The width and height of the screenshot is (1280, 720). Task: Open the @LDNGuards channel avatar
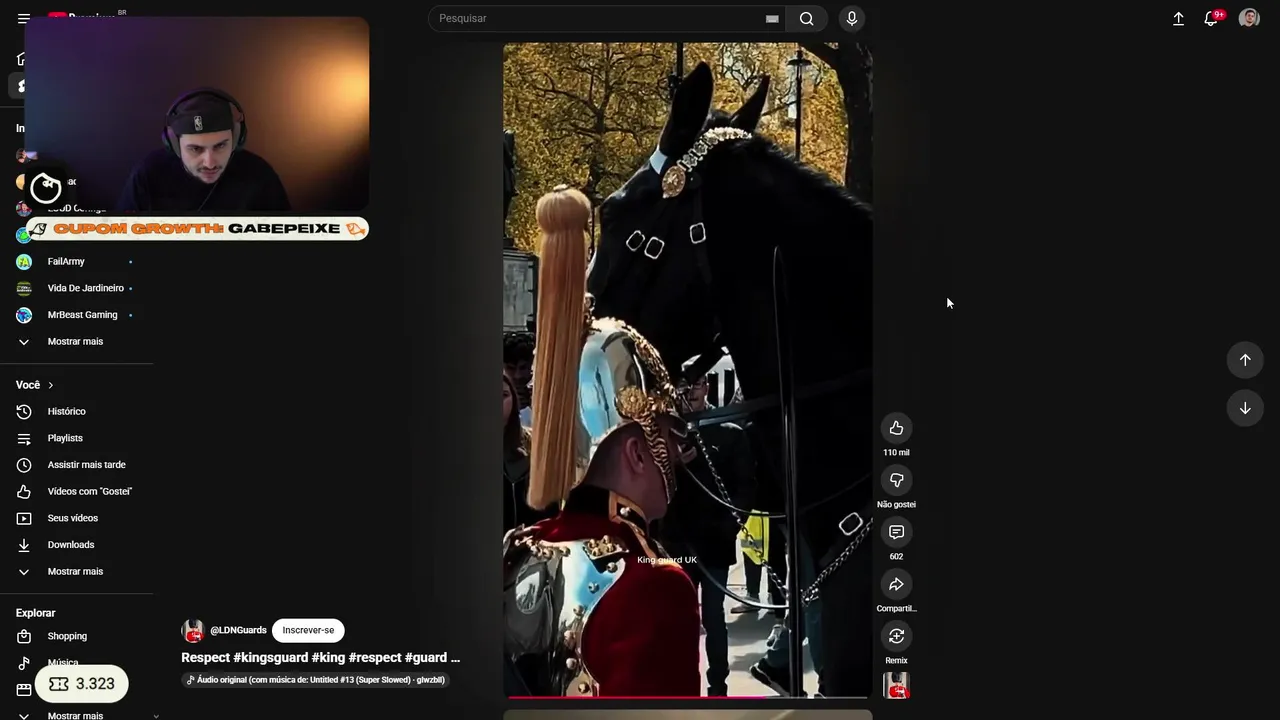[193, 631]
